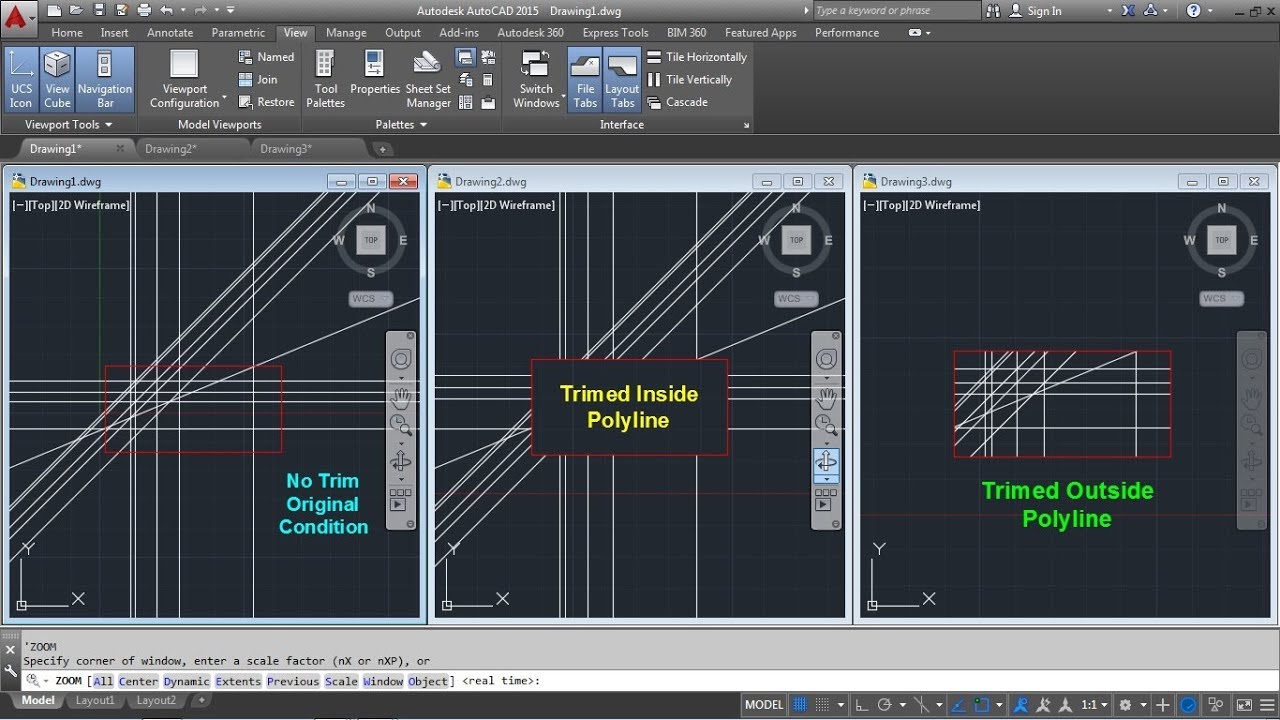Open the Autodesk Exchange X icon
This screenshot has width=1280, height=720.
click(x=1128, y=11)
